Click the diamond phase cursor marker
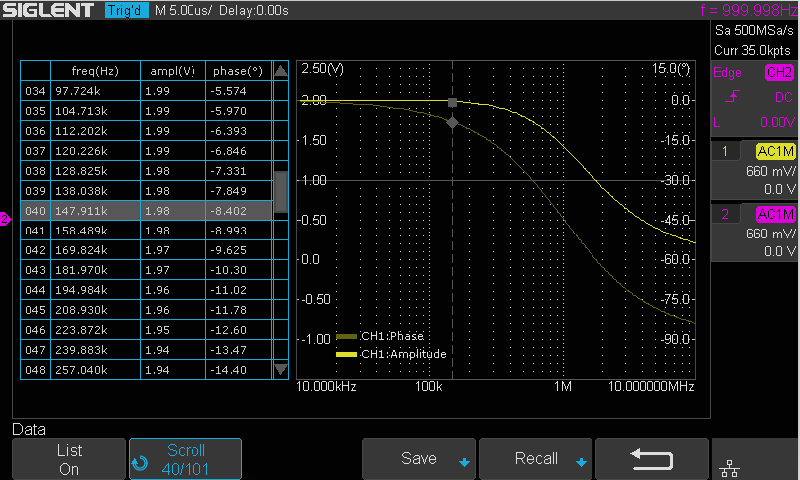Image resolution: width=800 pixels, height=480 pixels. click(452, 122)
